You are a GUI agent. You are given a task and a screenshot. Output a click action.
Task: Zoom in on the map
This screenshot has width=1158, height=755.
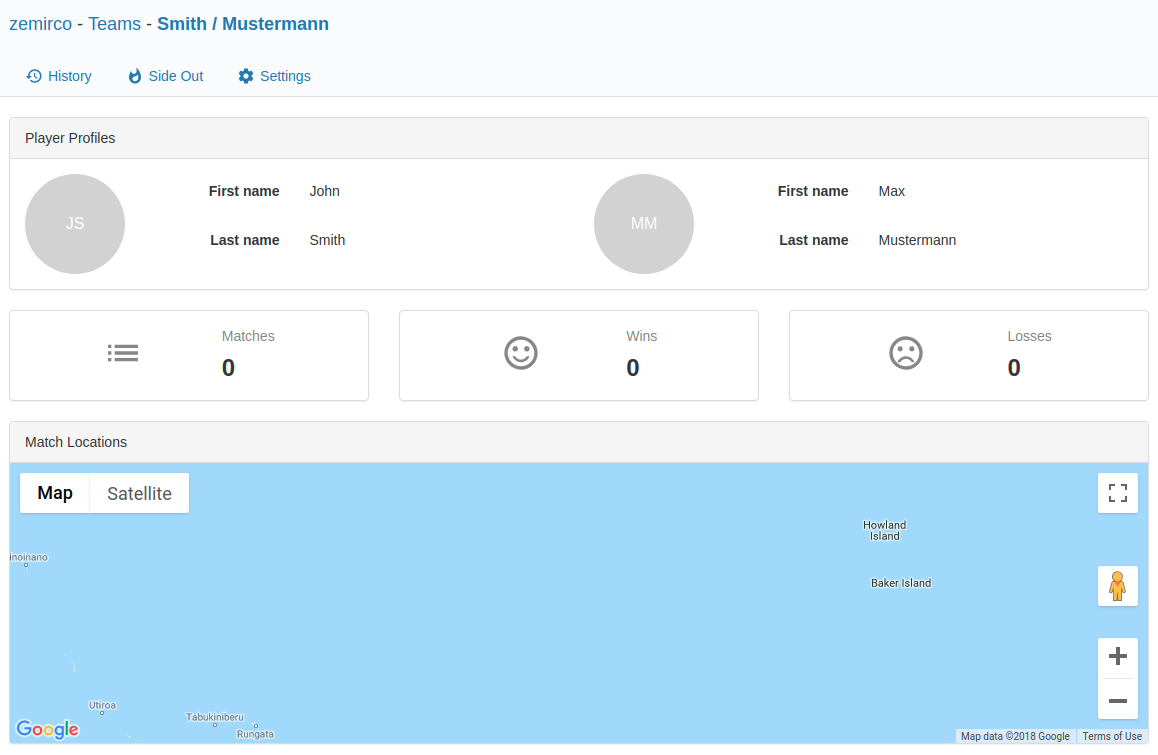coord(1117,657)
